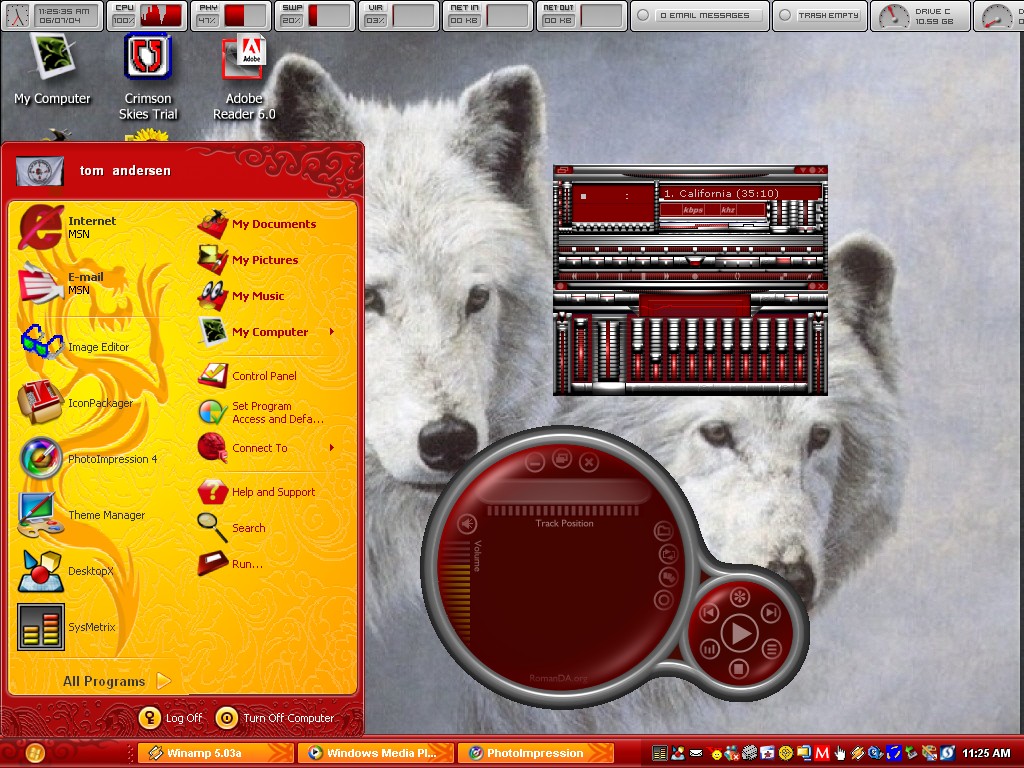Switch to Winamp 5.03a taskbar button
1024x768 pixels.
coord(216,753)
